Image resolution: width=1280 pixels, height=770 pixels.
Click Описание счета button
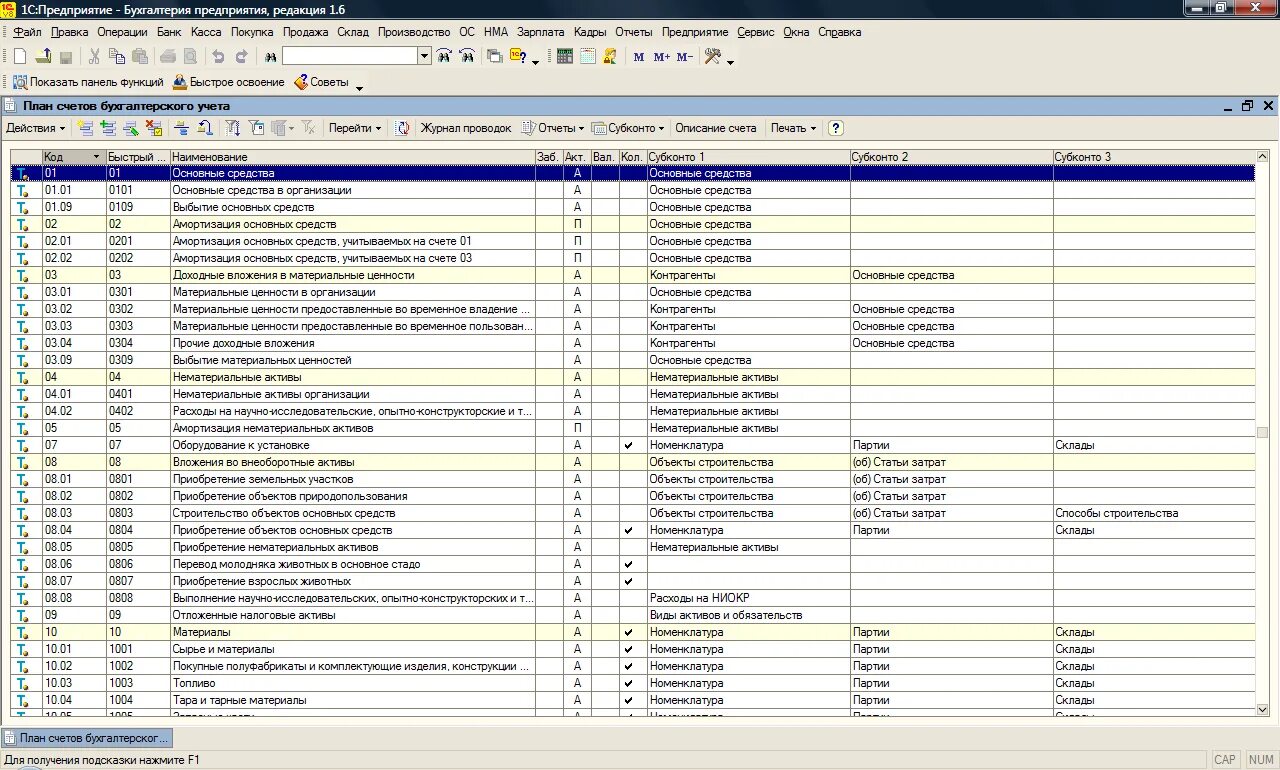click(x=716, y=128)
